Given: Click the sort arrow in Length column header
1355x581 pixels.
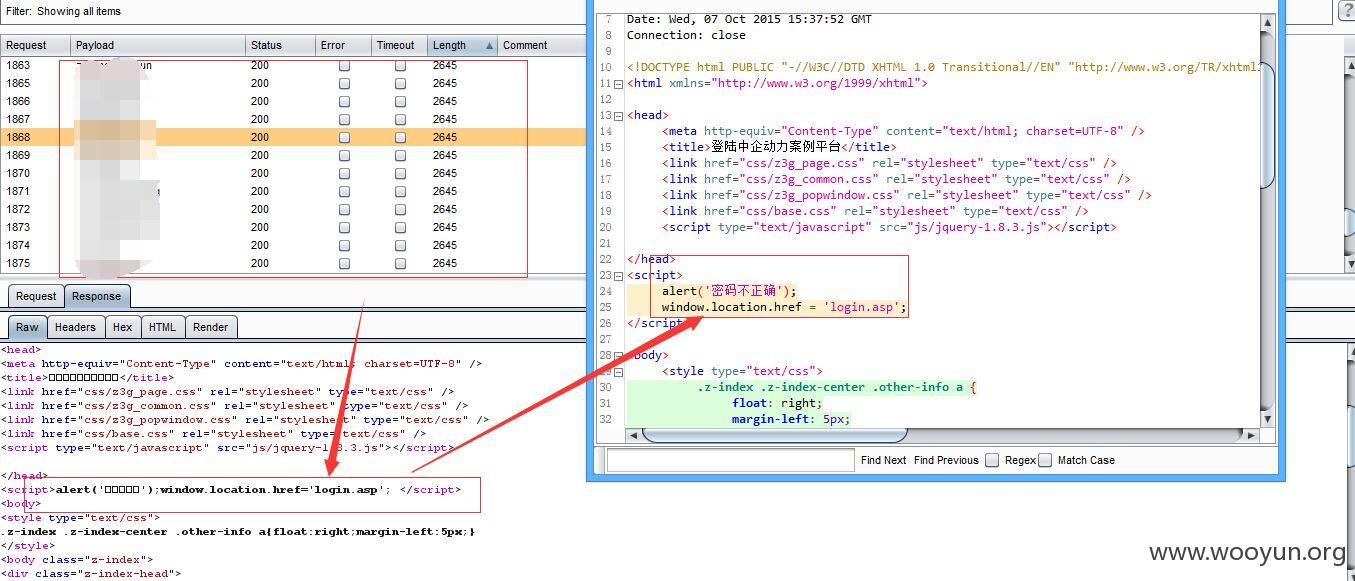Looking at the screenshot, I should 489,45.
